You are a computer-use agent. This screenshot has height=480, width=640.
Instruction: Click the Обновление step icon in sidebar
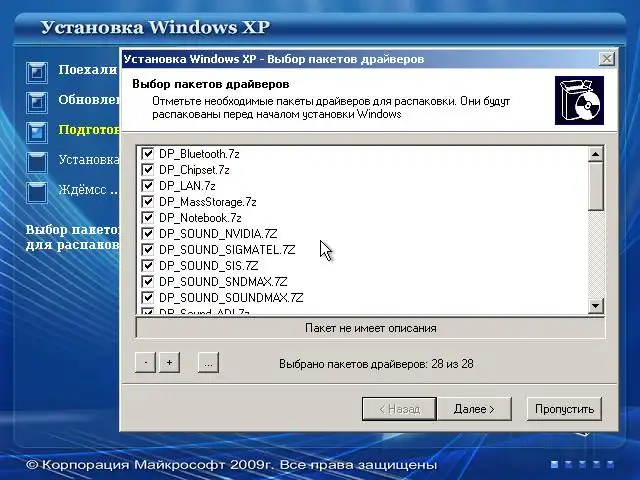point(37,102)
